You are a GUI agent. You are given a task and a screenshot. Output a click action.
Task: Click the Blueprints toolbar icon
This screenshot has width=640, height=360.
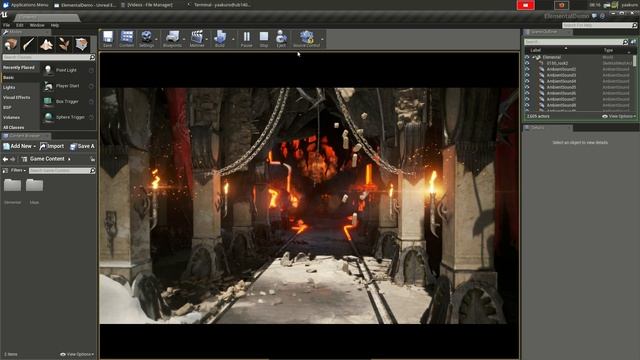click(172, 37)
